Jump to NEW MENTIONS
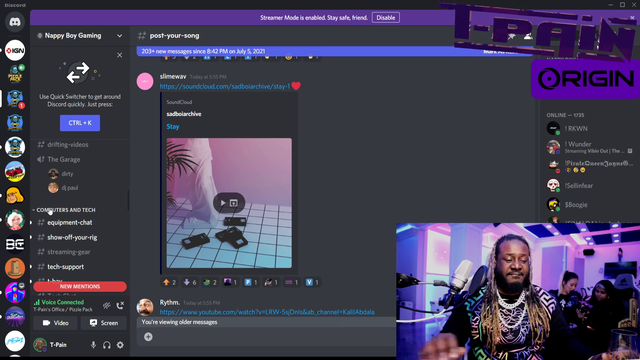The height and width of the screenshot is (360, 640). point(80,287)
